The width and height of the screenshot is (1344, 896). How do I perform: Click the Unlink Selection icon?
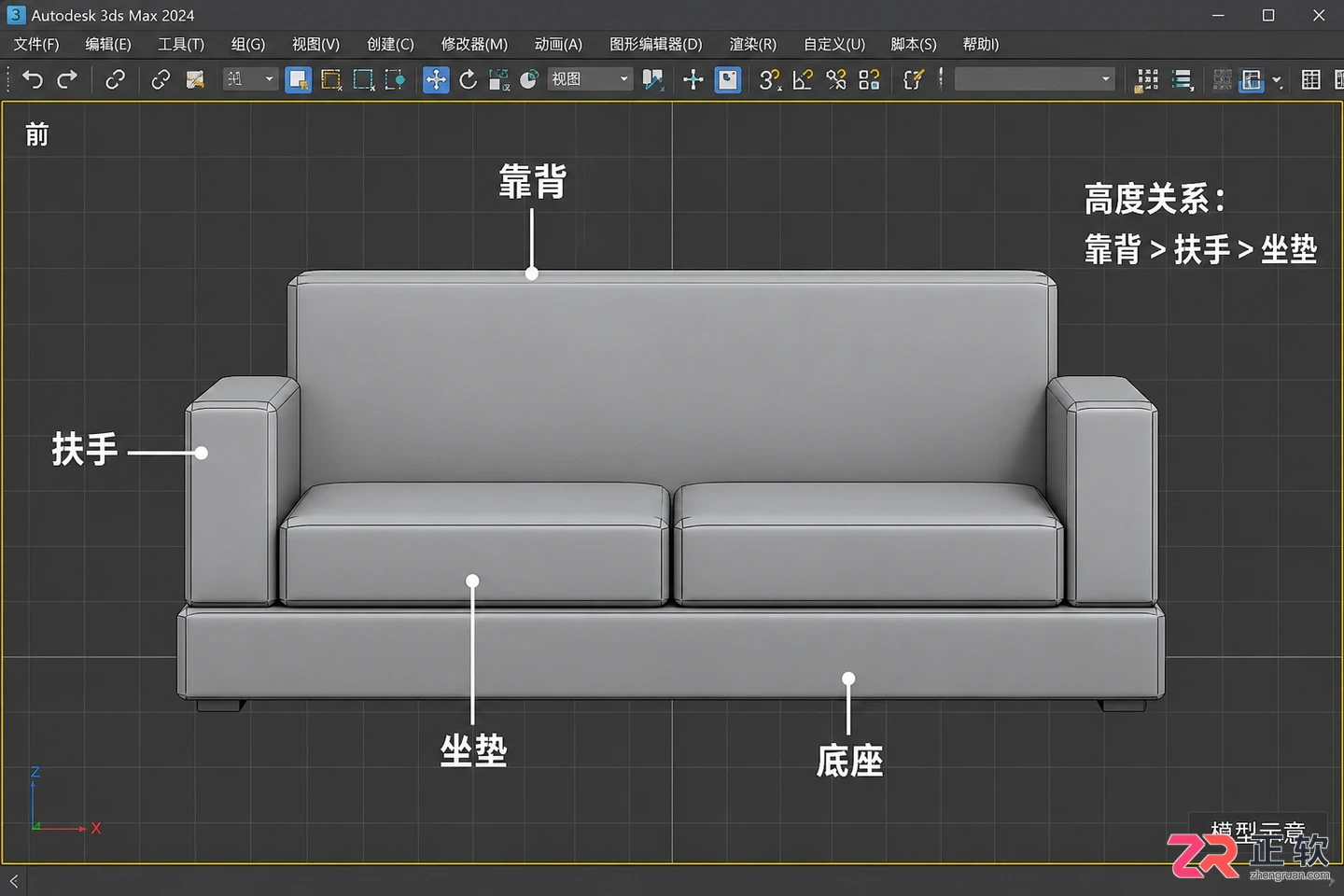[x=161, y=79]
